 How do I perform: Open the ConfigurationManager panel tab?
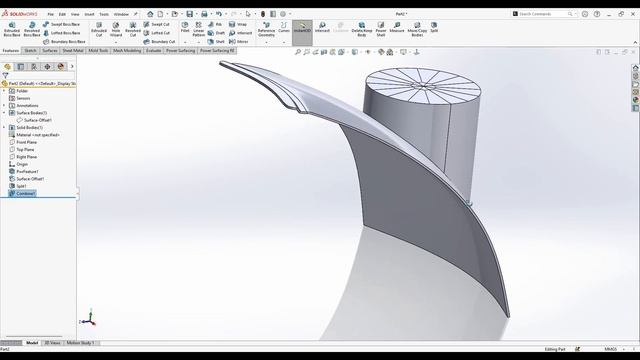pyautogui.click(x=34, y=67)
